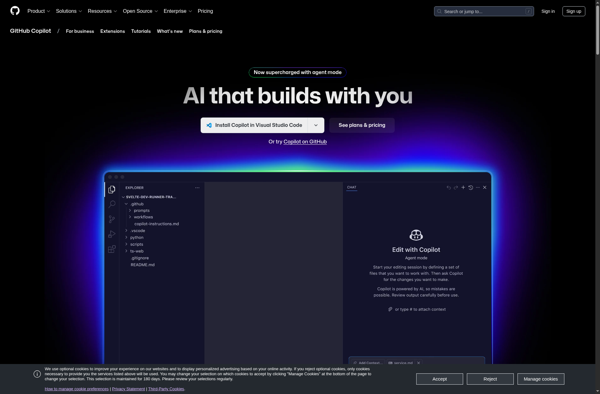600x394 pixels.
Task: Go to the Pricing page
Action: click(x=205, y=11)
